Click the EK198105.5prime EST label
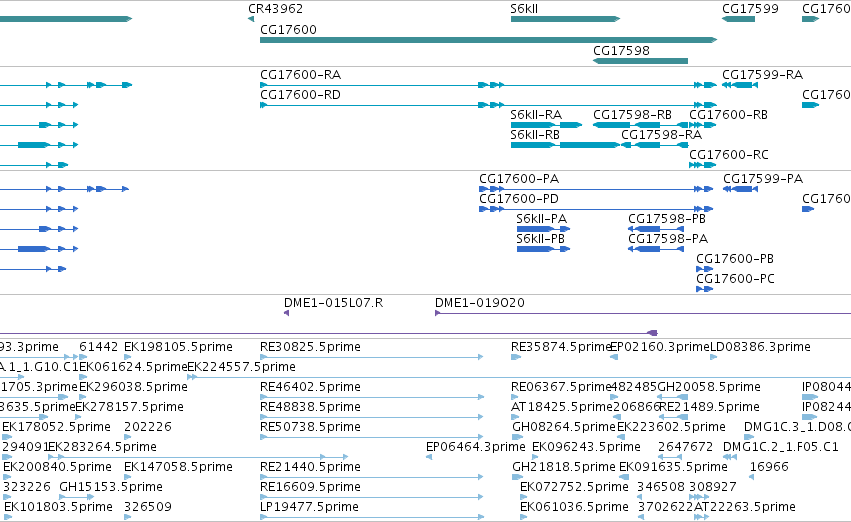The height and width of the screenshot is (522, 851). (178, 347)
